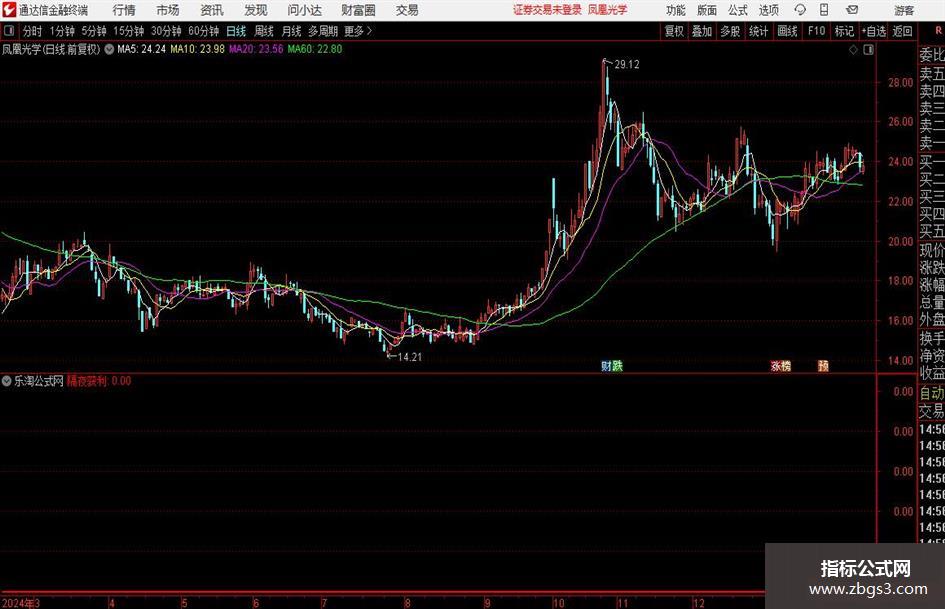The width and height of the screenshot is (945, 609).
Task: Select the 日线 daily period tab
Action: [x=236, y=31]
